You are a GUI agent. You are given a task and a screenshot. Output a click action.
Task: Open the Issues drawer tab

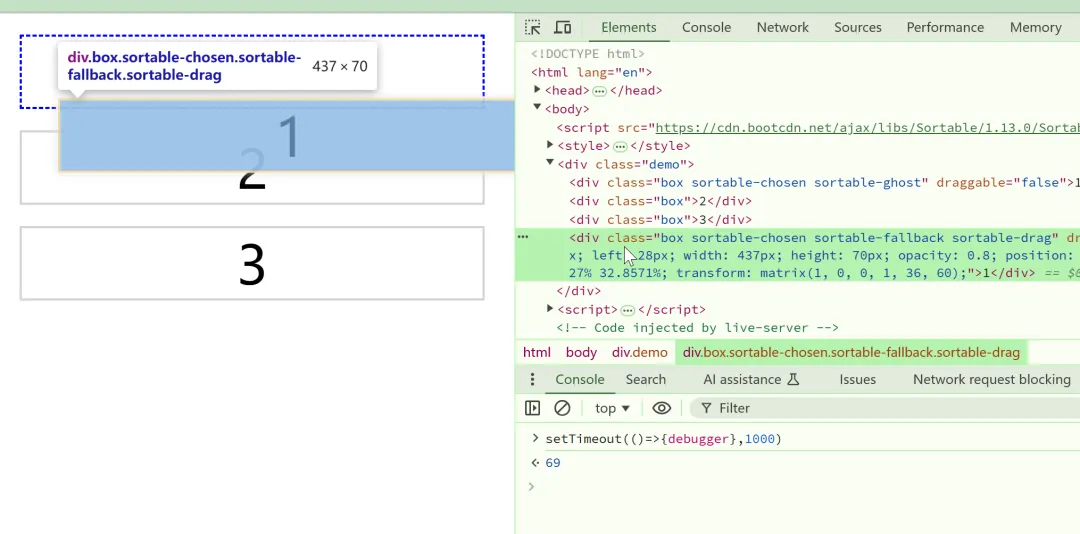(858, 380)
